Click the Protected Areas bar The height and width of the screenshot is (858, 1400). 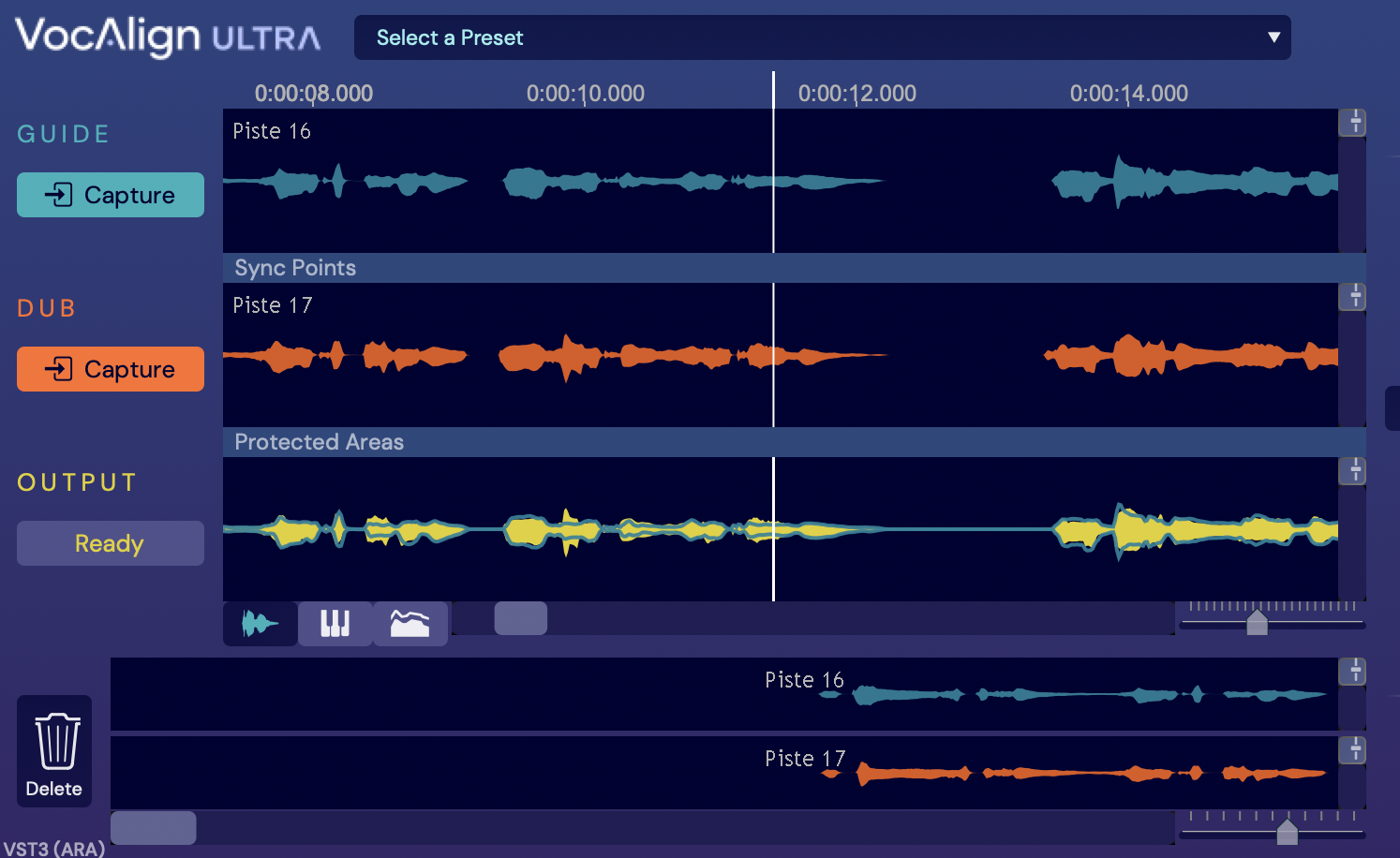pos(795,442)
